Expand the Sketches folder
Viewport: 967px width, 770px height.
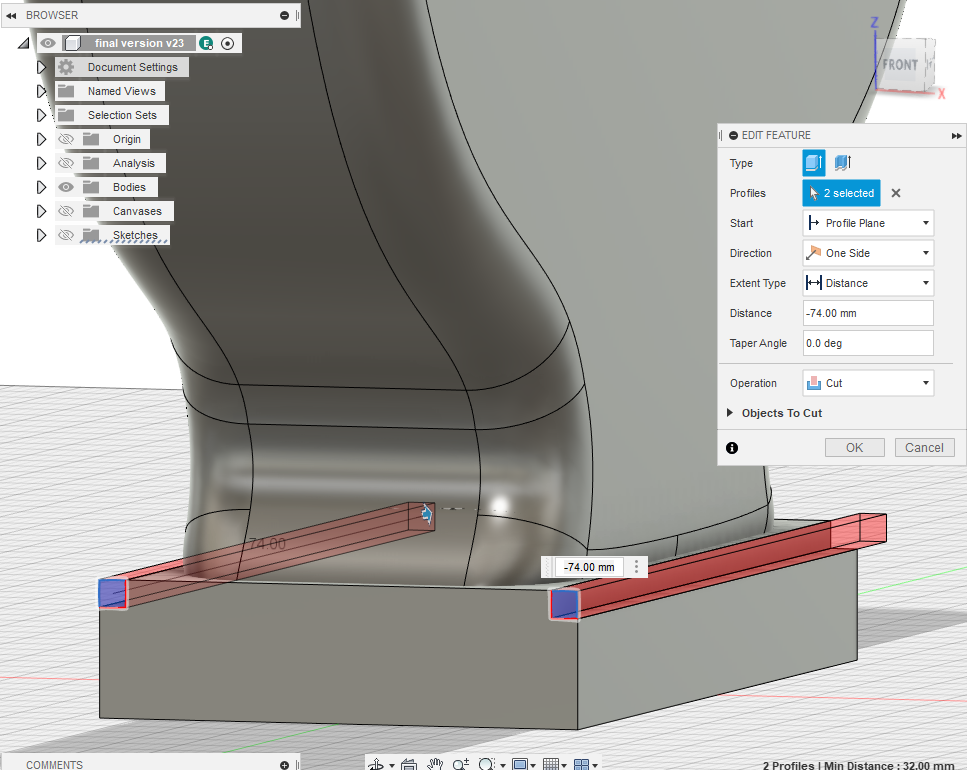(x=41, y=236)
